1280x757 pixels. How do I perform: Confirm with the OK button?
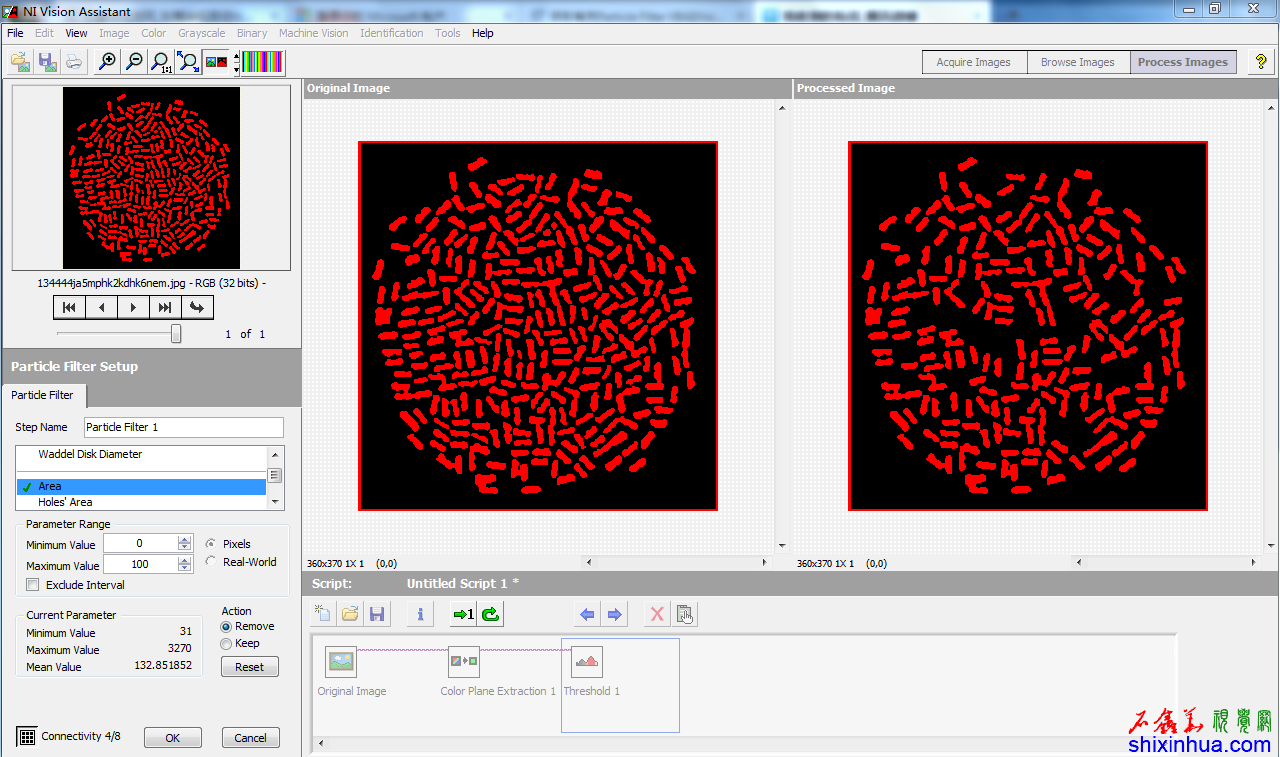click(x=173, y=738)
